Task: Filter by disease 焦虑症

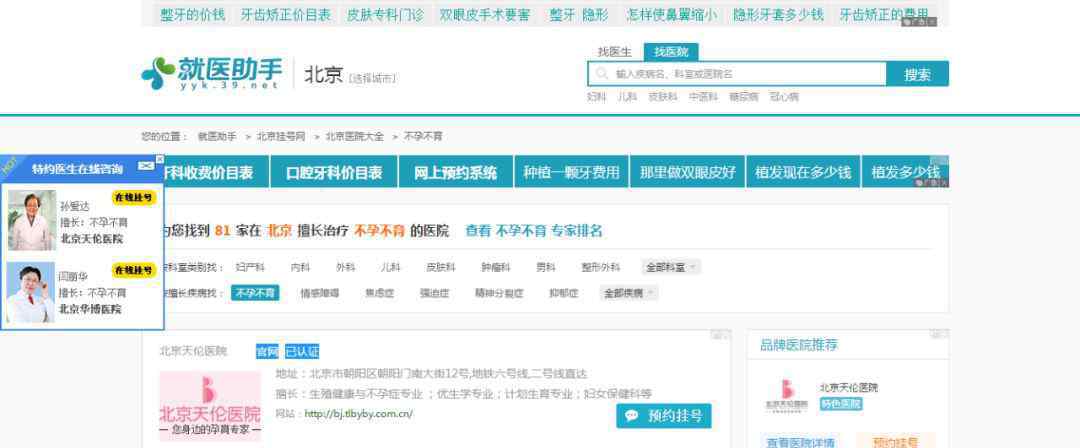Action: point(380,294)
